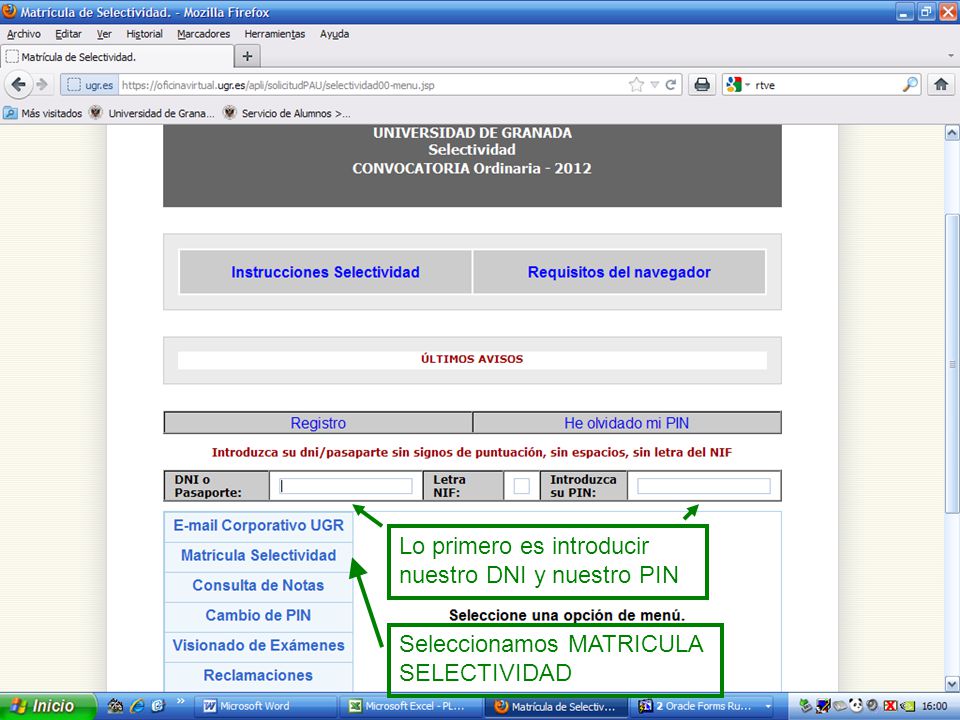This screenshot has width=960, height=720.
Task: Open the URL history dropdown arrow
Action: 654,85
